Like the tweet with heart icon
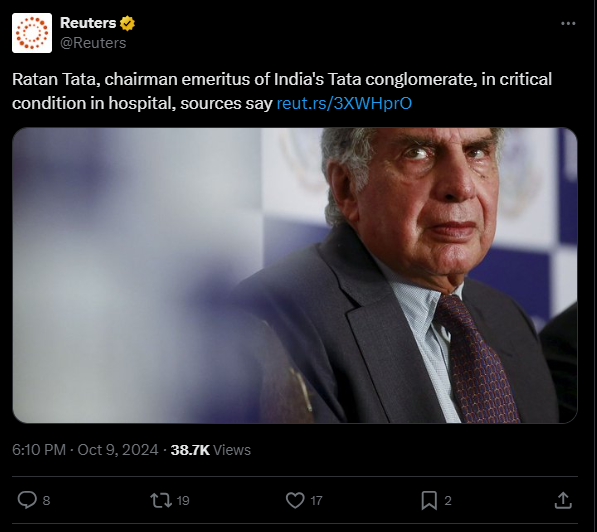This screenshot has width=597, height=532. pos(295,500)
